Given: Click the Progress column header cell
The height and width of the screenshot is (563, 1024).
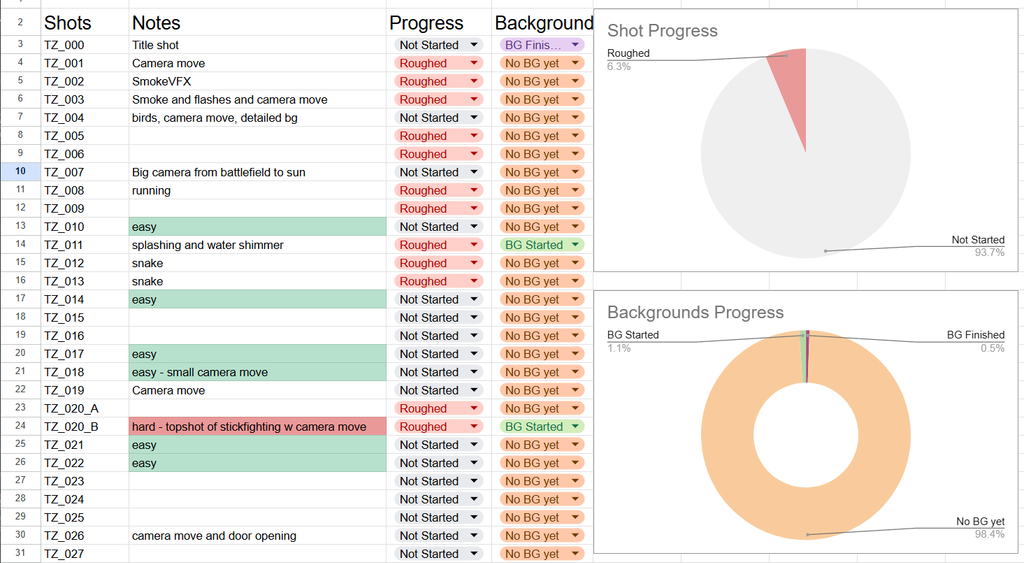Looking at the screenshot, I should tap(439, 23).
